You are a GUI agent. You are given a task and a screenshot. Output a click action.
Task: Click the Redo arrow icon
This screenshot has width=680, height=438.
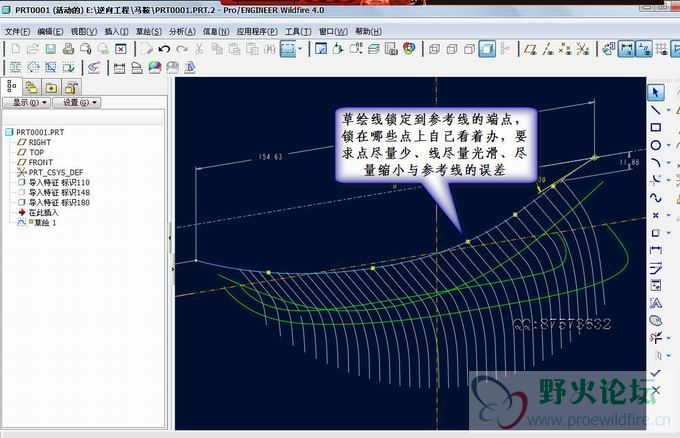click(x=182, y=49)
